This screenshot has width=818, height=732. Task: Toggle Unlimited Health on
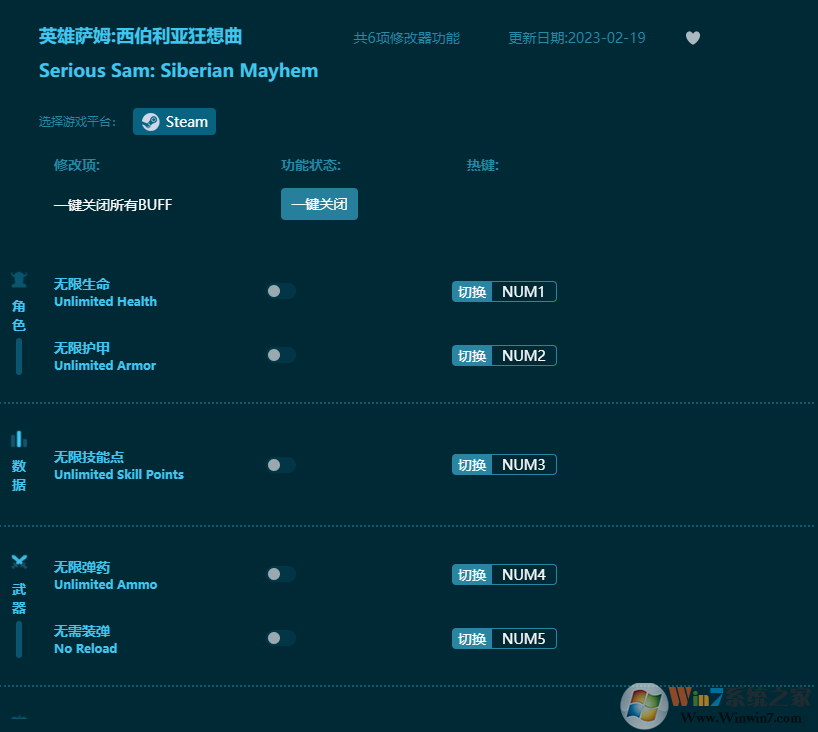(x=281, y=291)
